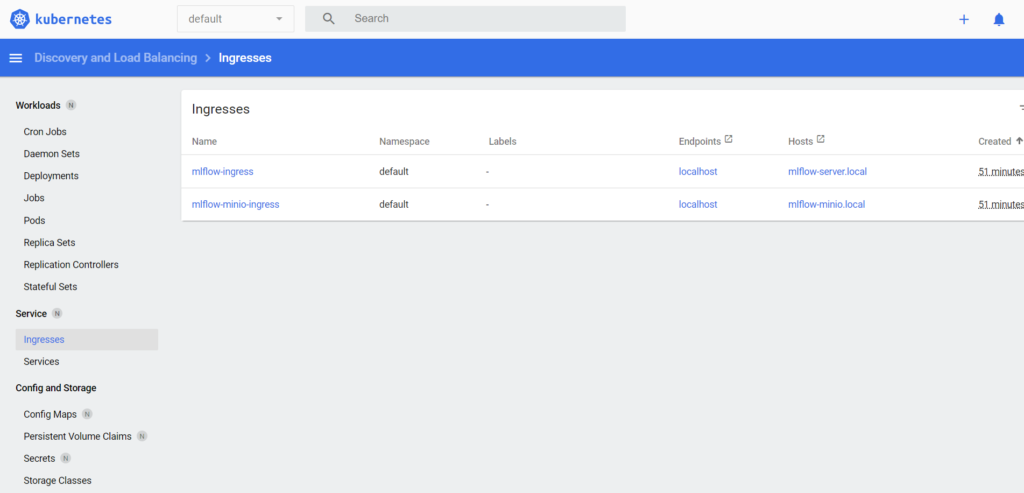The width and height of the screenshot is (1024, 493).
Task: Open the mlflow-minio-ingress link
Action: coord(235,204)
